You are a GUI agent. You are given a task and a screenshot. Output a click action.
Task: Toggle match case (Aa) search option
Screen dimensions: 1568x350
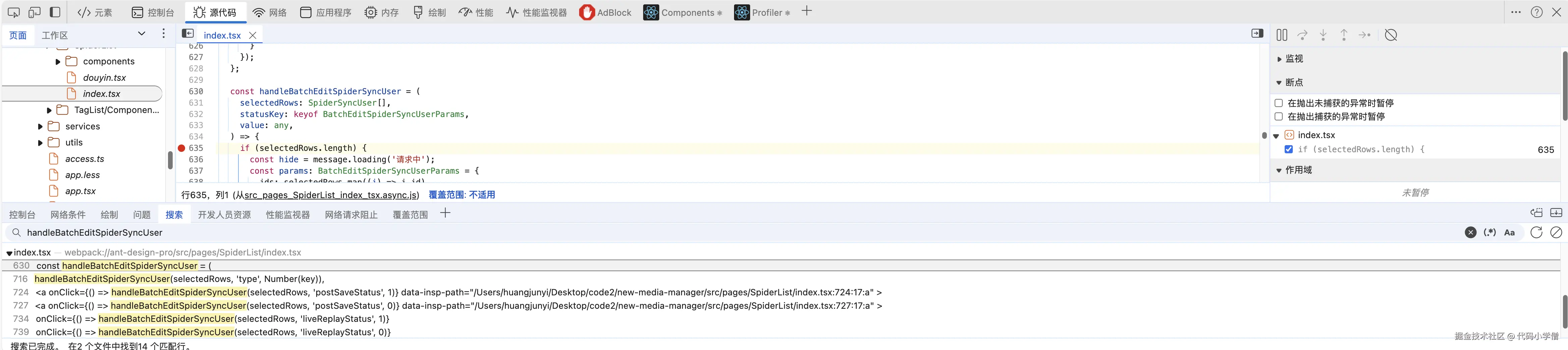pos(1509,233)
